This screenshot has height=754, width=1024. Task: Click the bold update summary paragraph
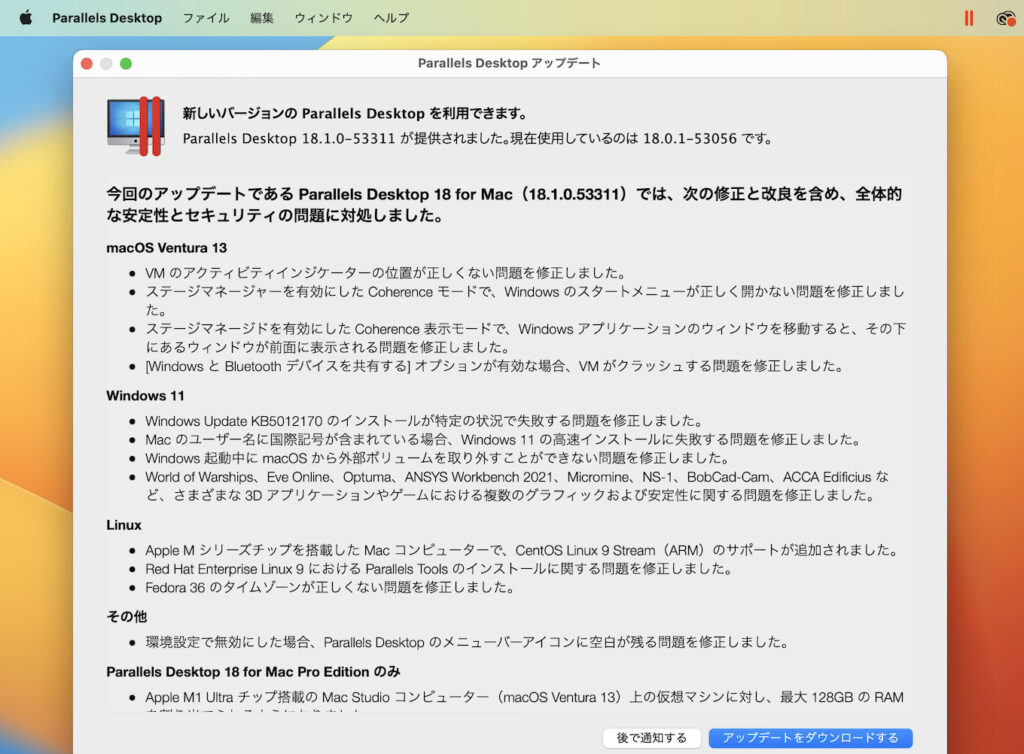[x=504, y=204]
